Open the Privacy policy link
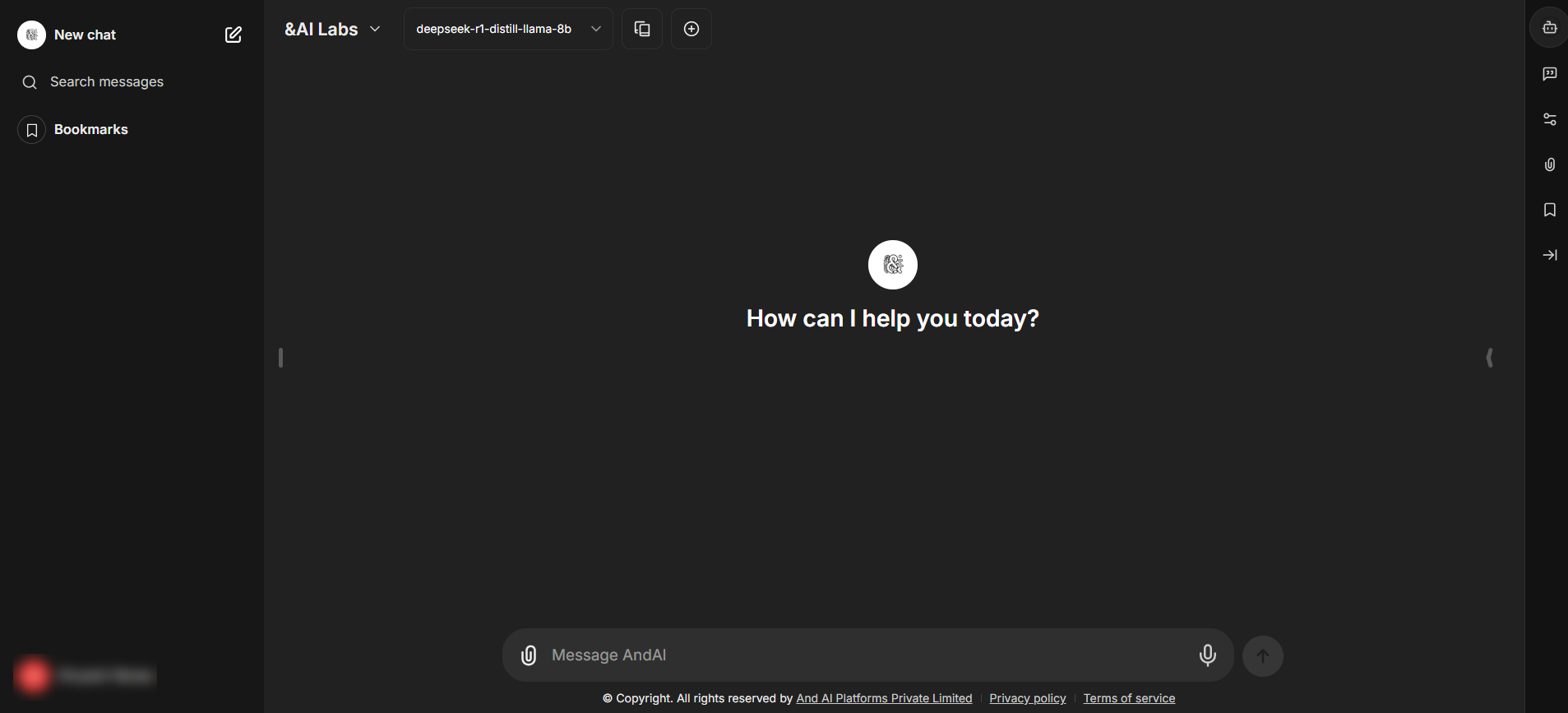Viewport: 1568px width, 713px height. pos(1027,698)
